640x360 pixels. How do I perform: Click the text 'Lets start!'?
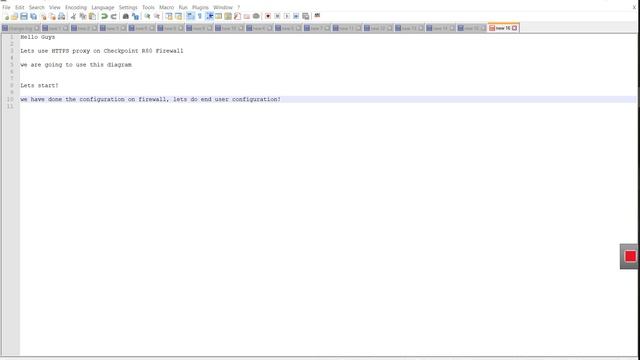pos(39,86)
